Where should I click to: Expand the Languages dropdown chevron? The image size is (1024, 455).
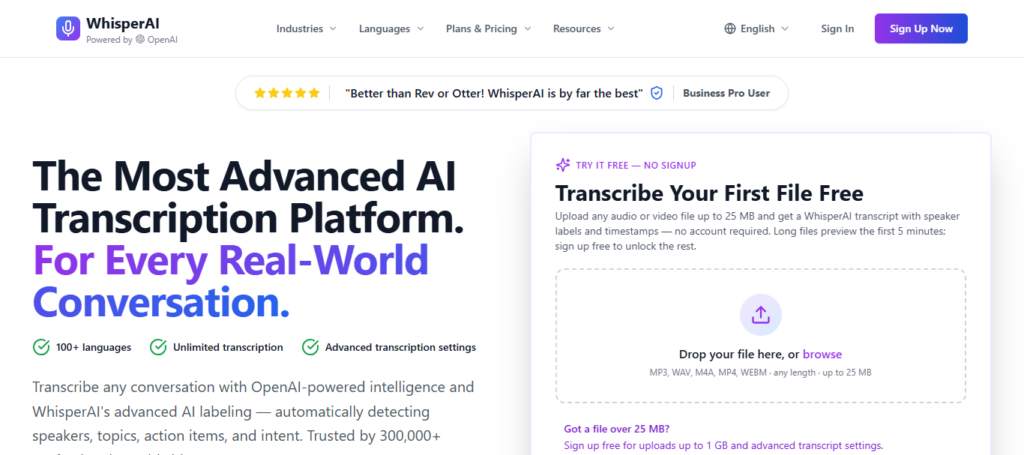pyautogui.click(x=421, y=29)
